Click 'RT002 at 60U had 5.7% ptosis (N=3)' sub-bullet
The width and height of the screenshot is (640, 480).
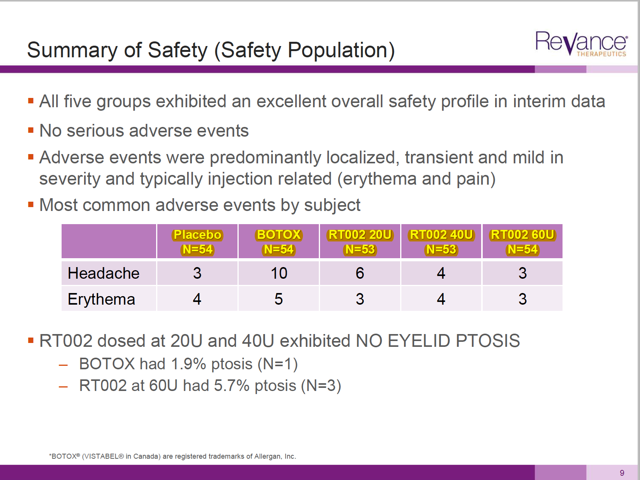click(210, 385)
